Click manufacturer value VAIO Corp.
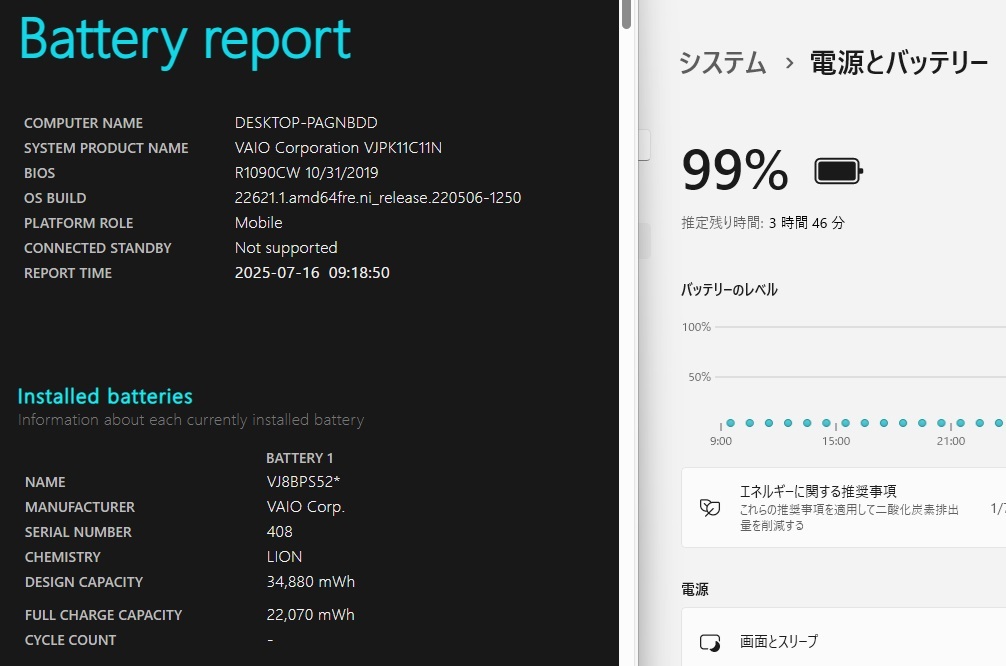The width and height of the screenshot is (1006, 666). coord(306,507)
